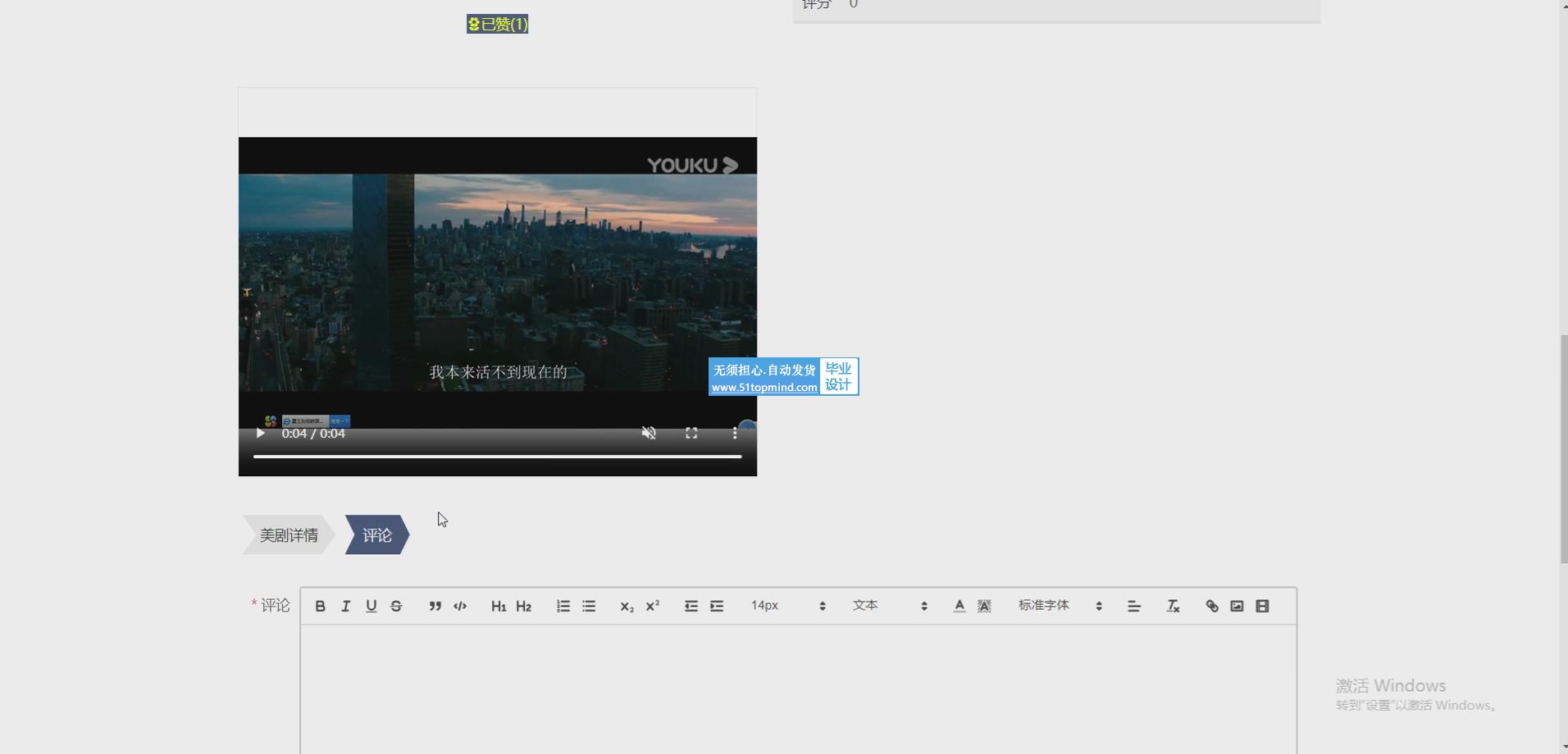
Task: Clear text formatting in editor
Action: 1173,606
